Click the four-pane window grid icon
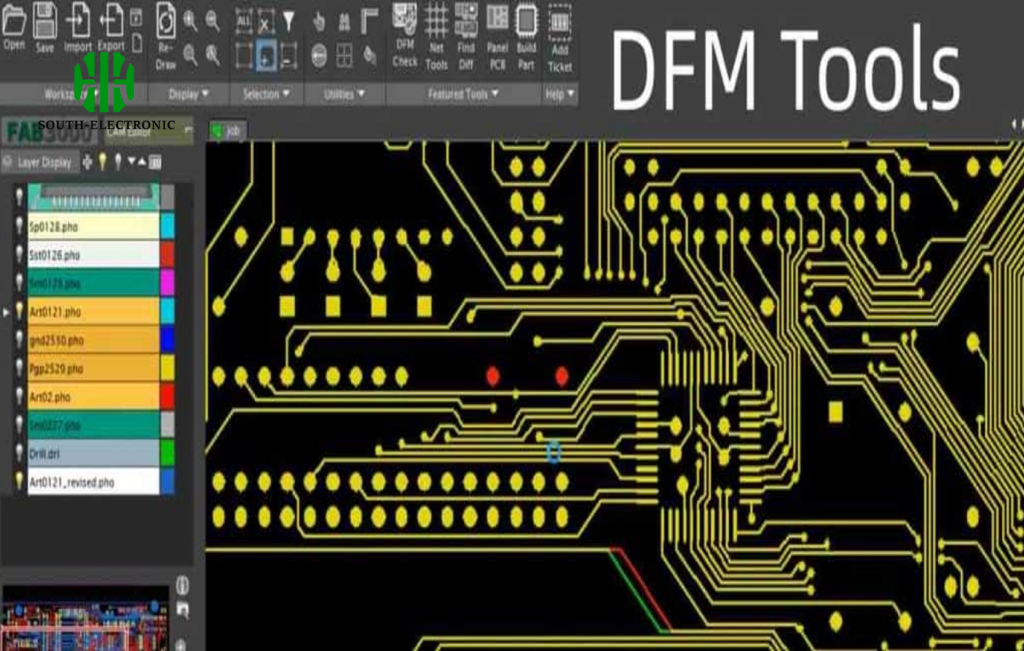 point(344,56)
